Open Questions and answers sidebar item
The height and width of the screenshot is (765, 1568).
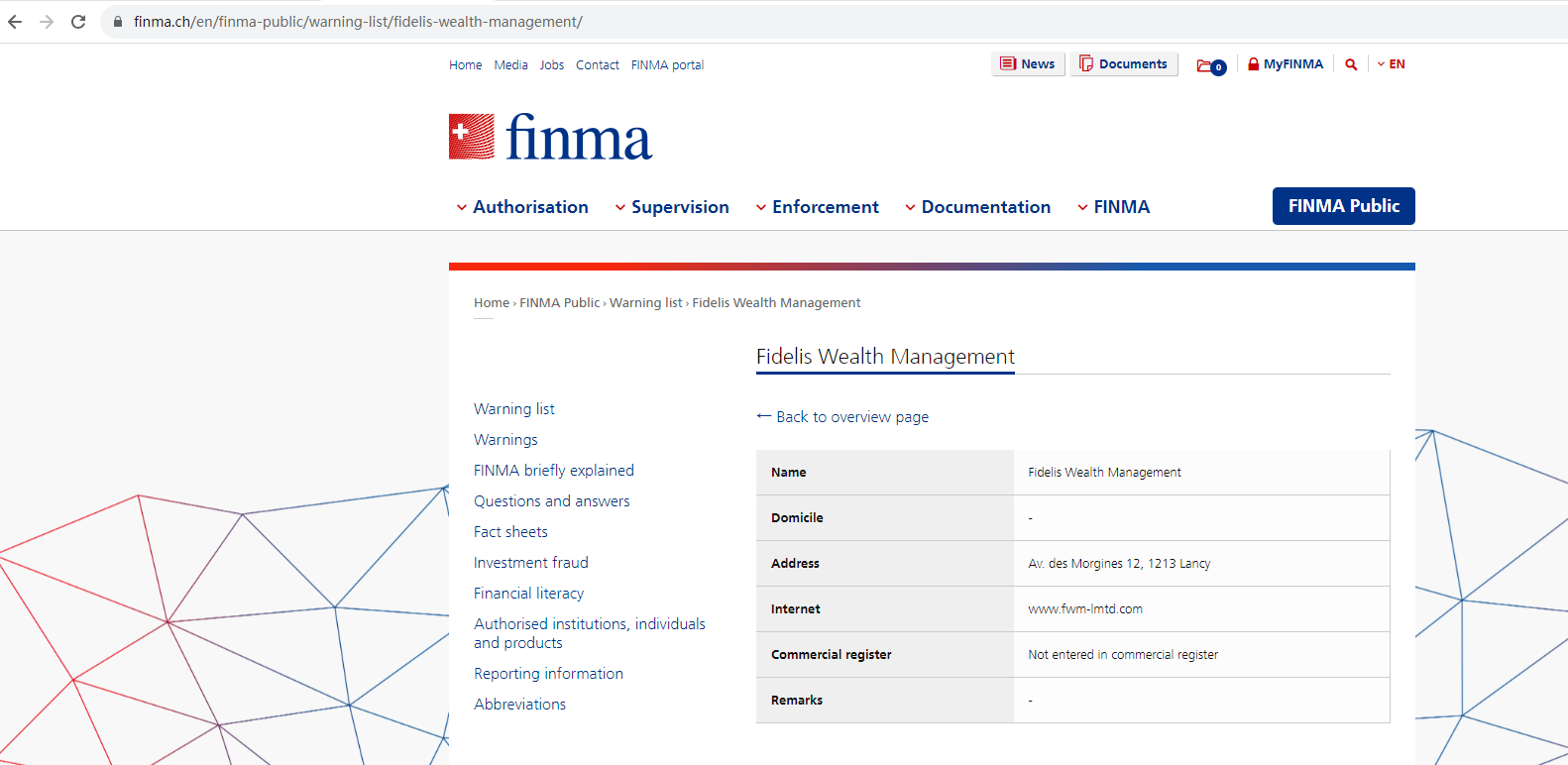tap(552, 501)
